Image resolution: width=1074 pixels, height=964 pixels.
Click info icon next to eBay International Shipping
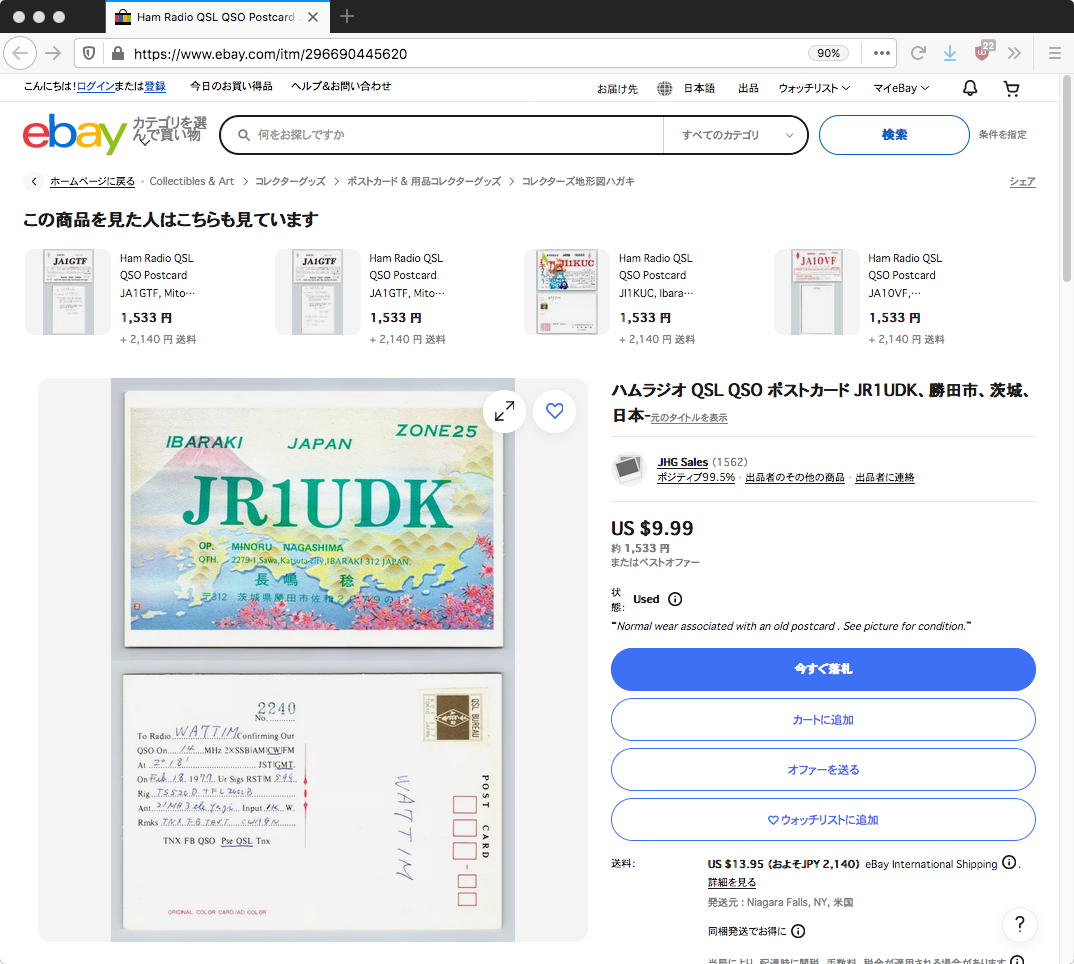click(1009, 863)
